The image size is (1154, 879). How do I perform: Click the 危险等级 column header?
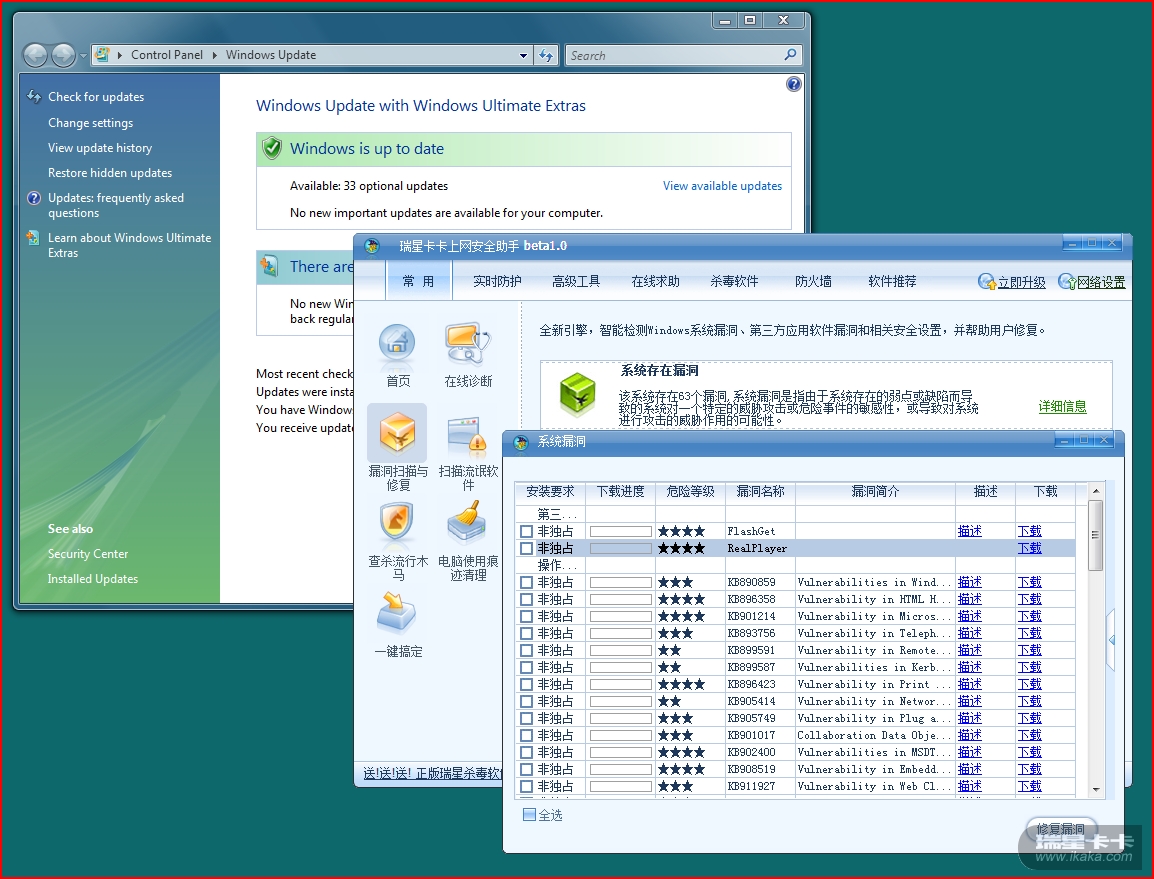690,492
